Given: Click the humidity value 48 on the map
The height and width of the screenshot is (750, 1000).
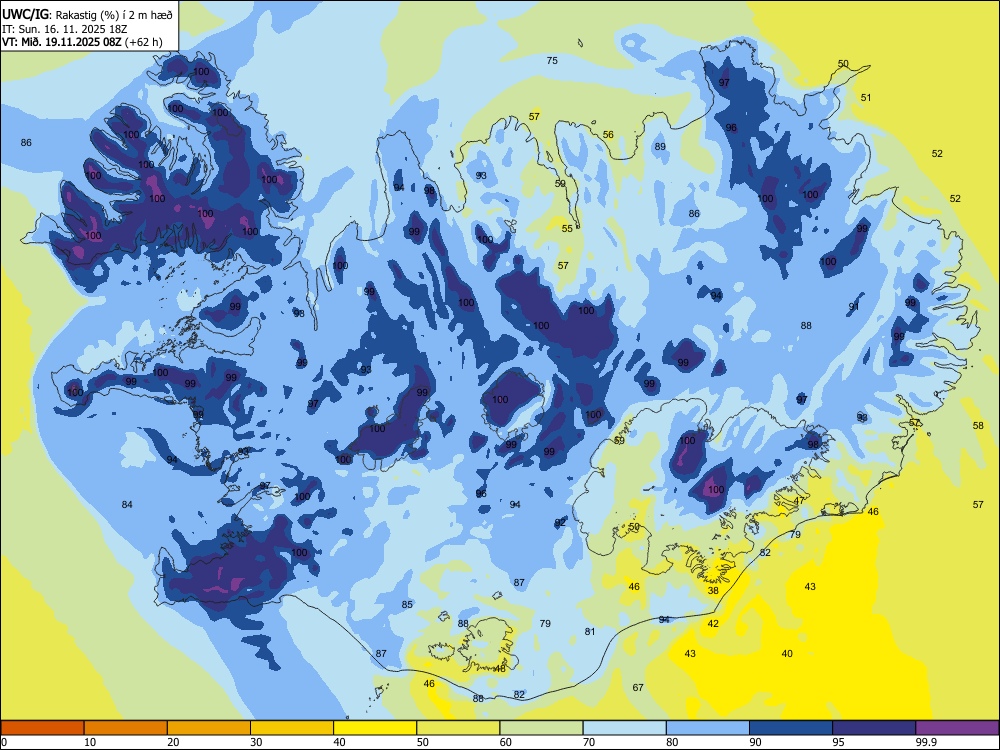Looking at the screenshot, I should [500, 669].
